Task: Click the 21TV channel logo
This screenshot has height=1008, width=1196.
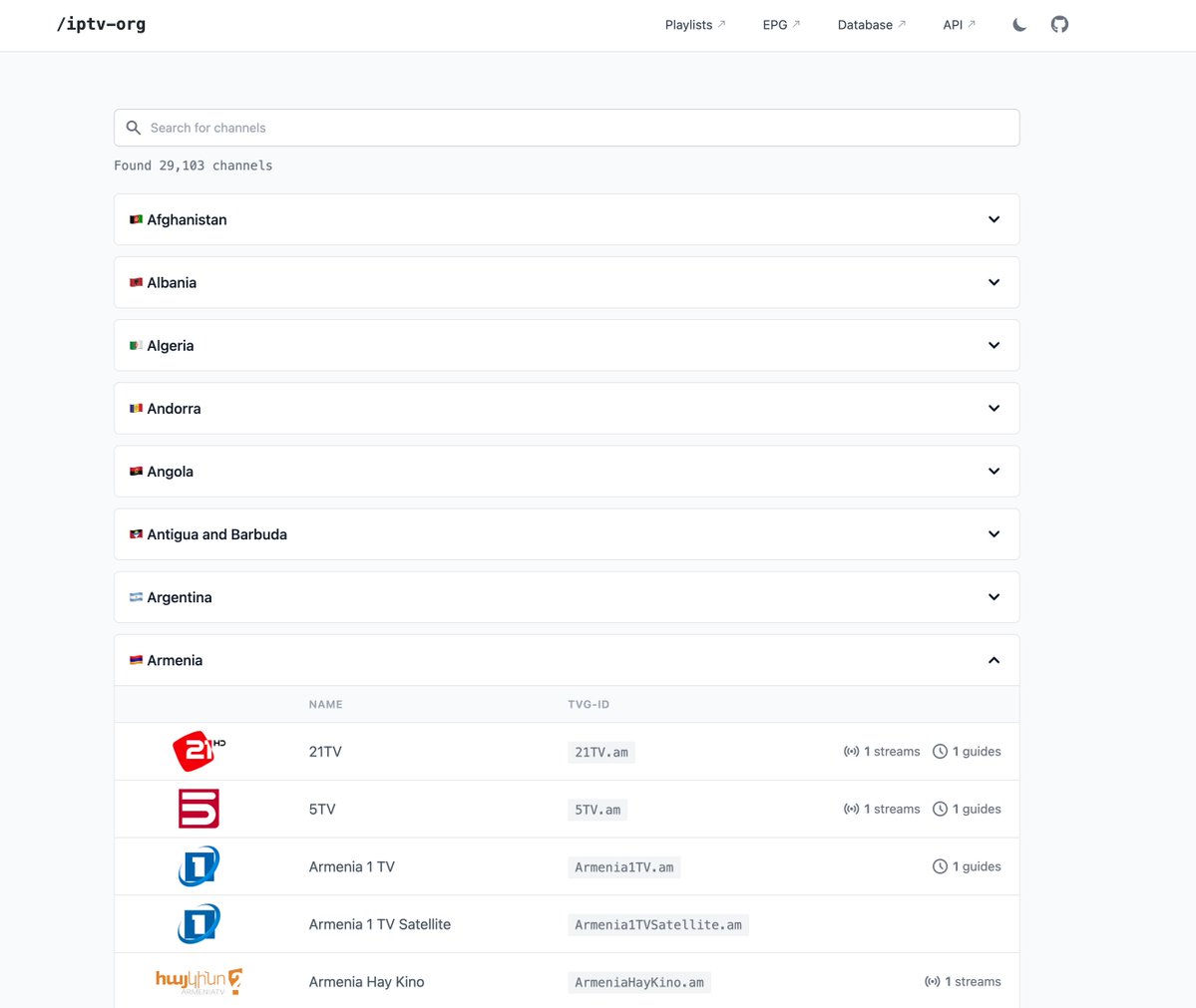Action: point(199,751)
